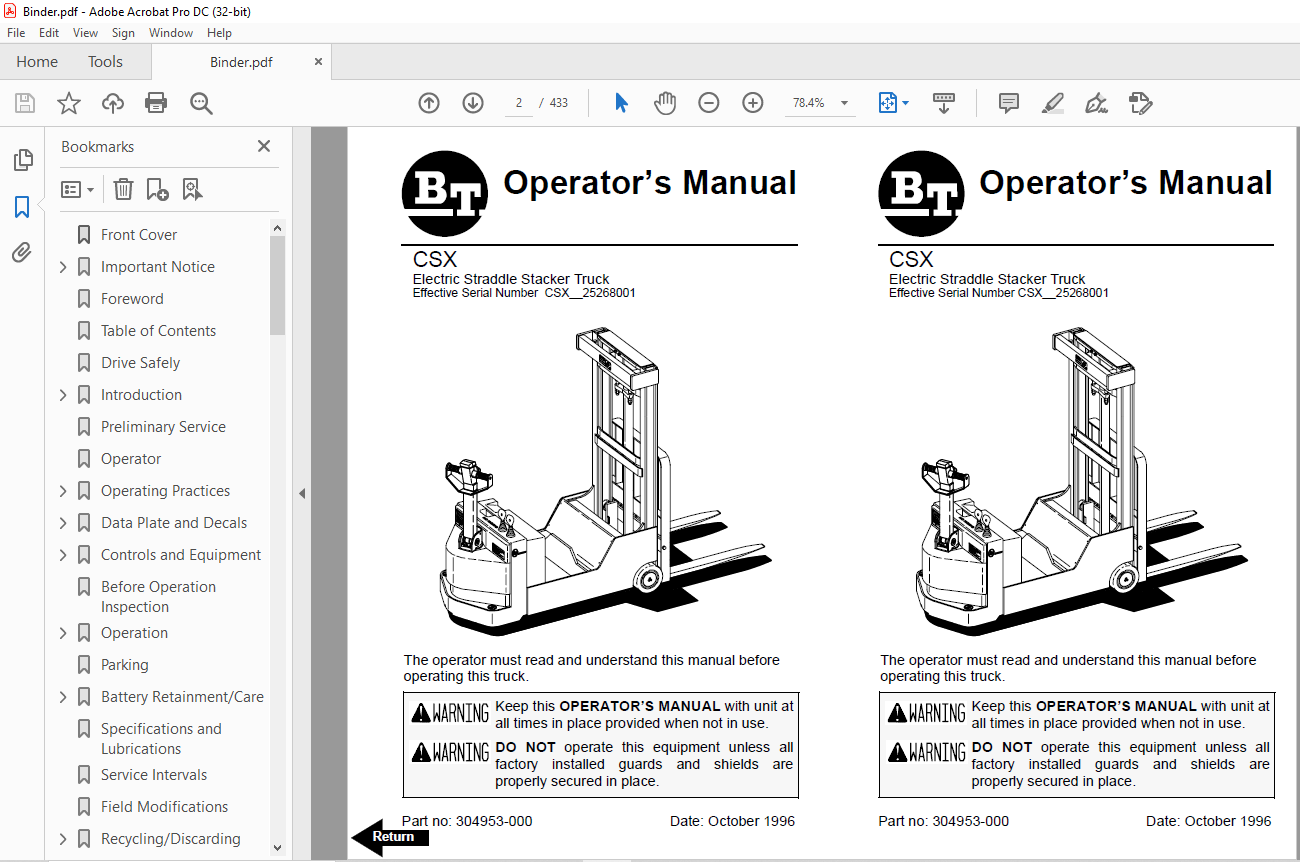The height and width of the screenshot is (862, 1300).
Task: Expand the Operation bookmark
Action: pos(63,633)
